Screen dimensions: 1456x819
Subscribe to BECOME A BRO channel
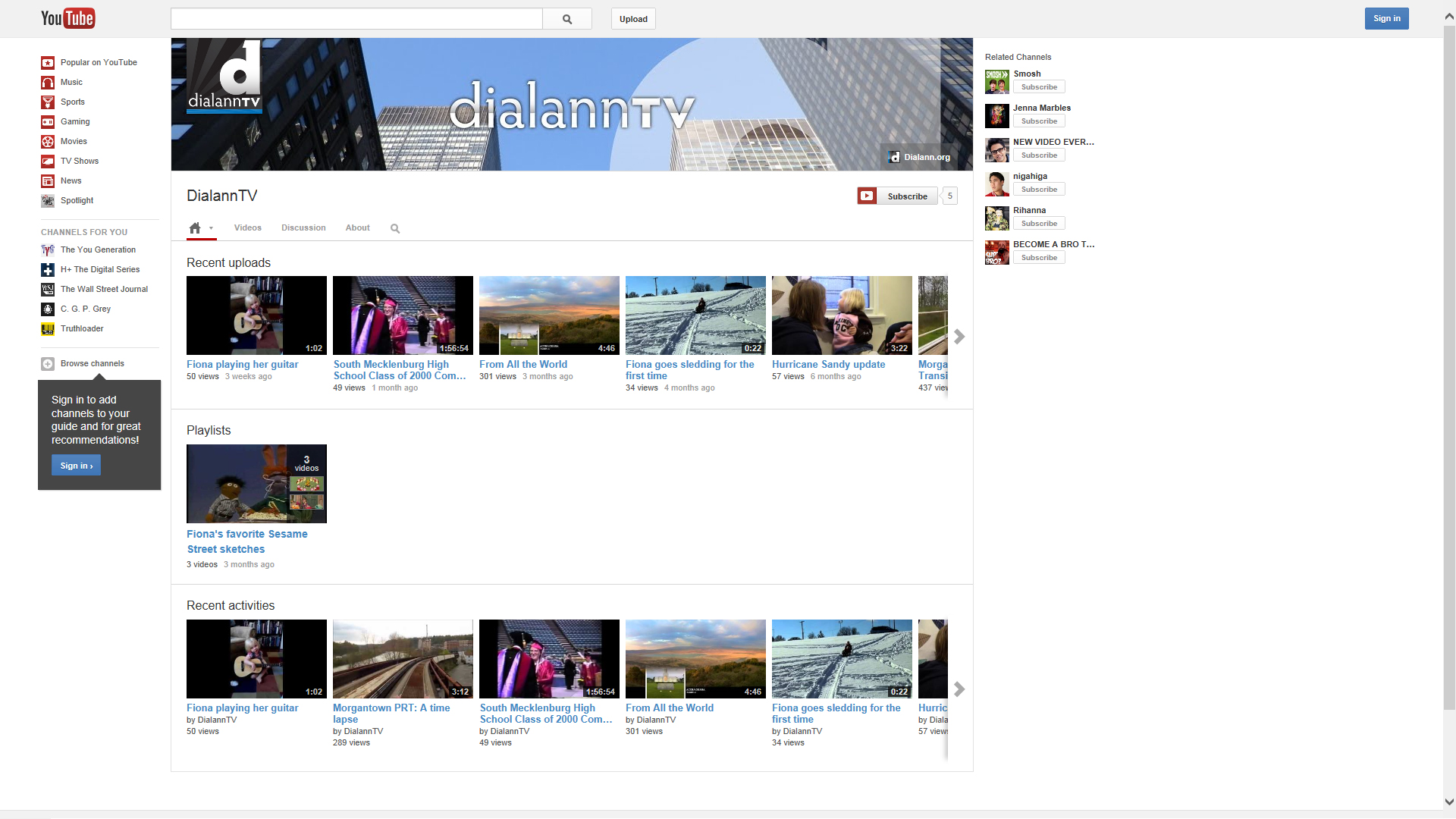point(1039,258)
